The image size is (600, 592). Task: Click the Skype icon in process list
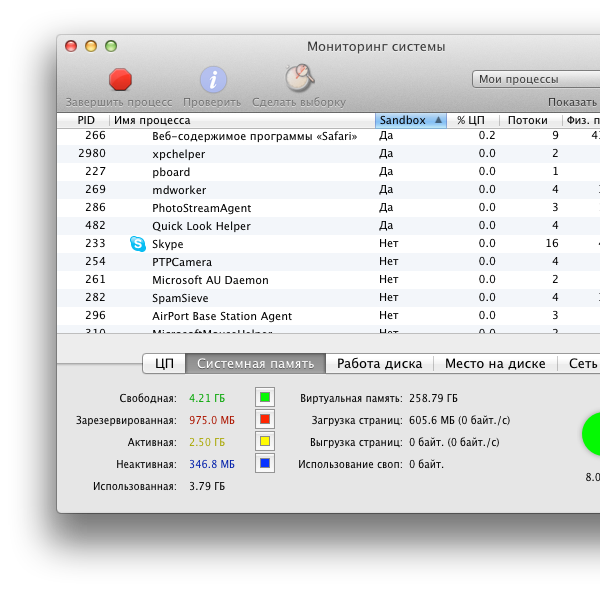(x=138, y=244)
